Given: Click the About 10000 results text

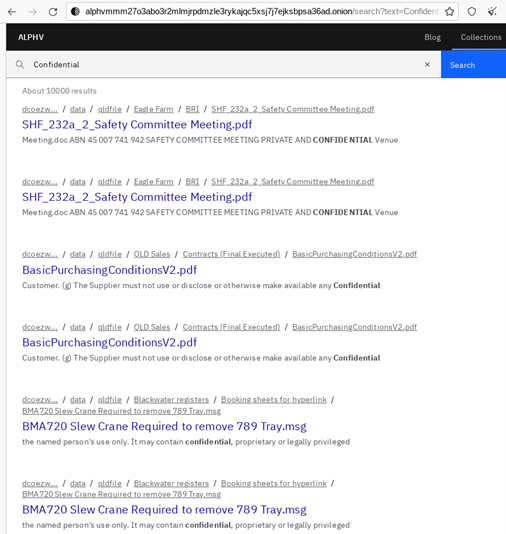Looking at the screenshot, I should coord(59,91).
